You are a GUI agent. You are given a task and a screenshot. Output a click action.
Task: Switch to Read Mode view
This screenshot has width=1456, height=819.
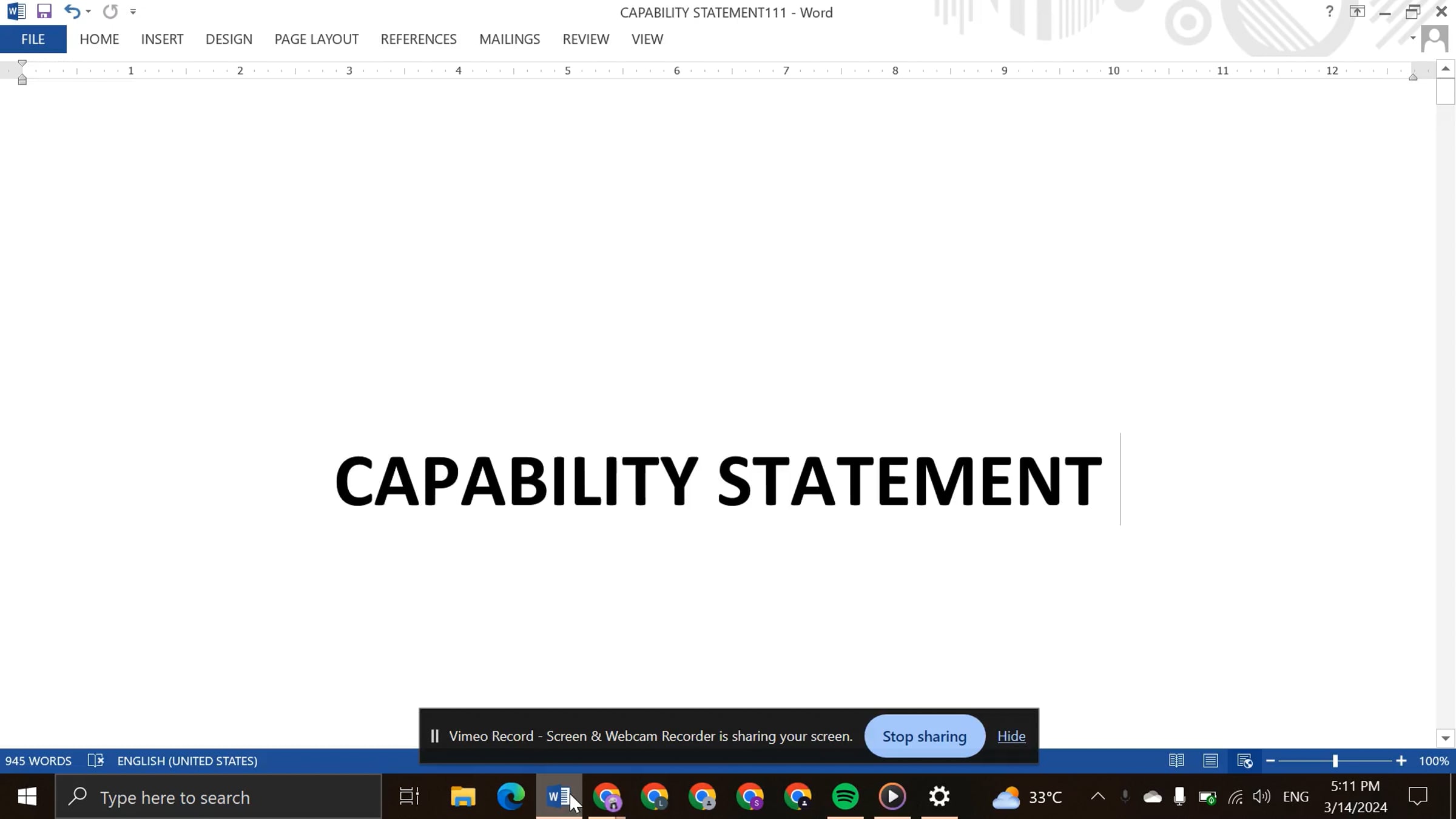[x=1176, y=761]
